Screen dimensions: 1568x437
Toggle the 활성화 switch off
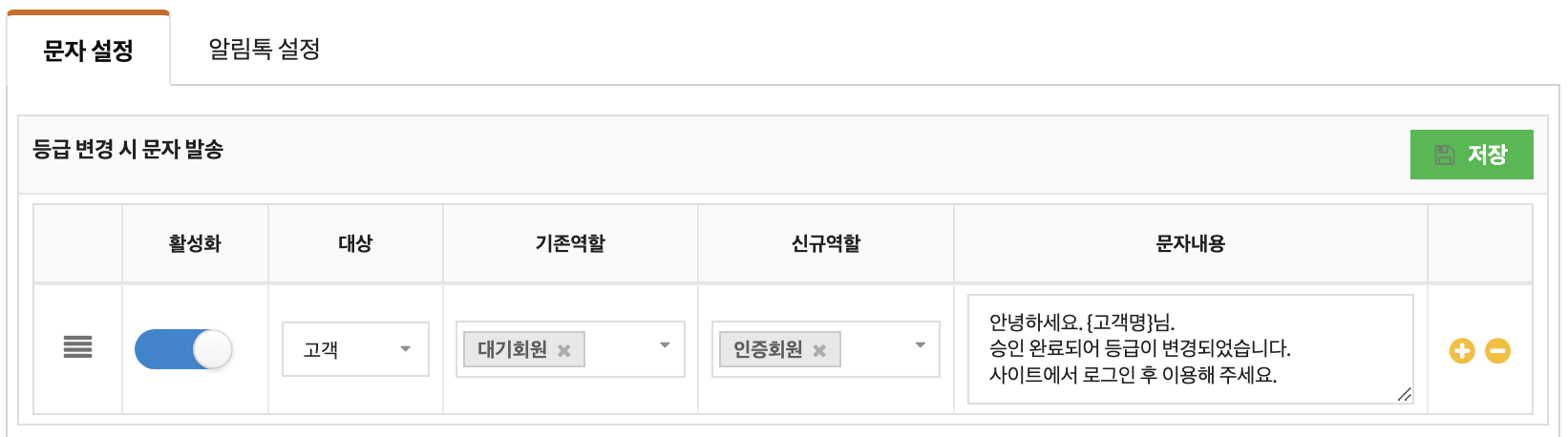183,349
